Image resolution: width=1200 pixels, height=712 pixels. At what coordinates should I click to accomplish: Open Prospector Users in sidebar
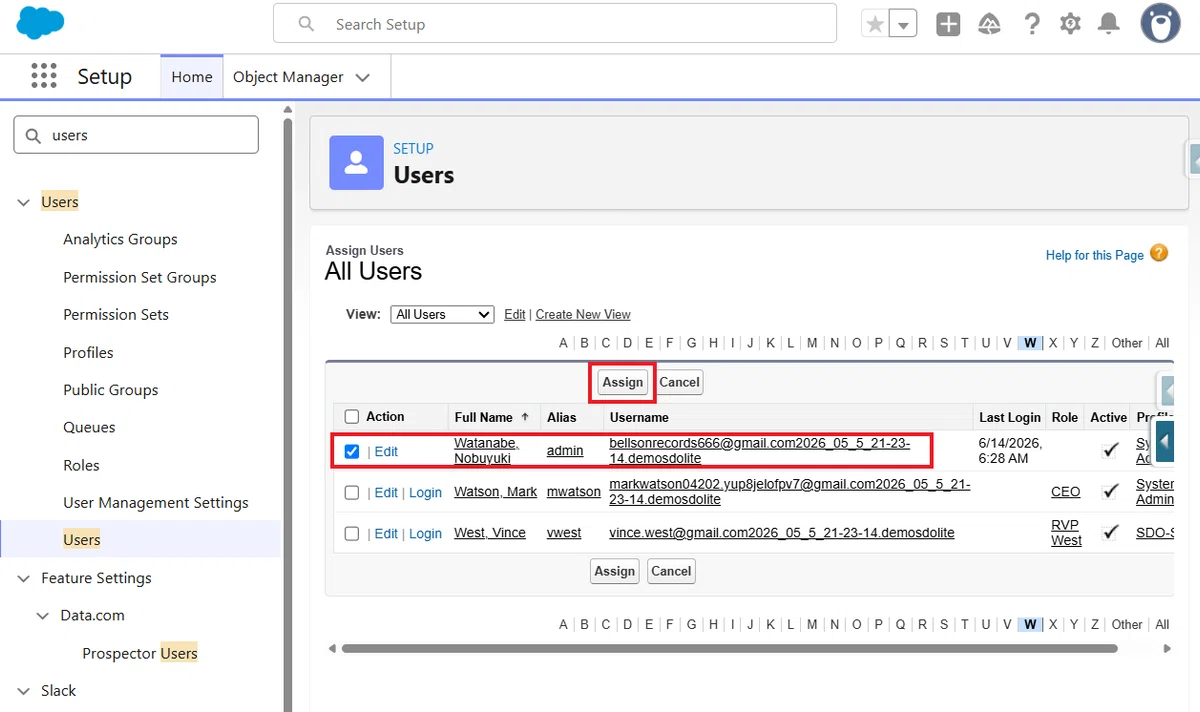[140, 653]
